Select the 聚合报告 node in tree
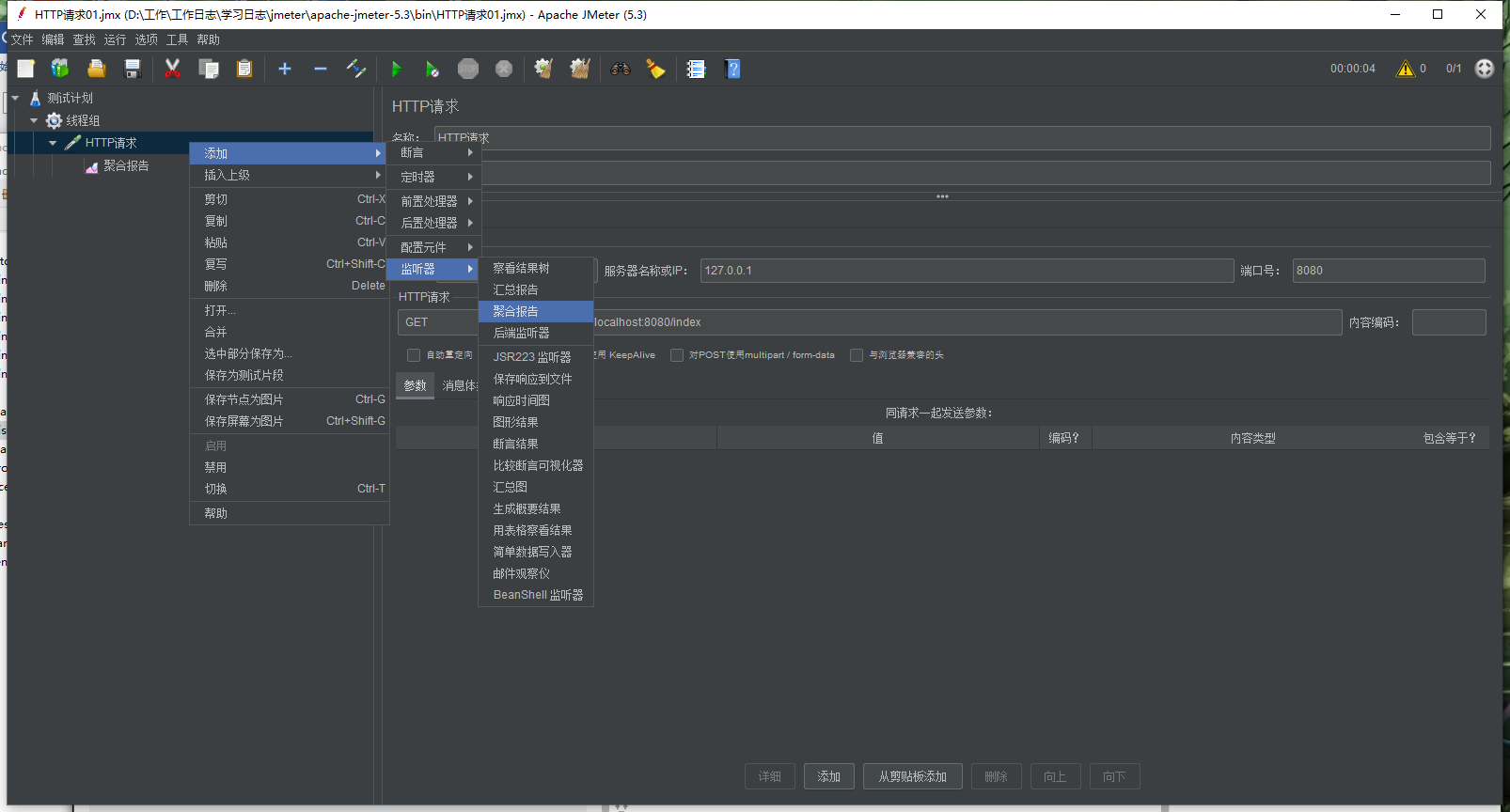Viewport: 1510px width, 812px height. pyautogui.click(x=126, y=165)
